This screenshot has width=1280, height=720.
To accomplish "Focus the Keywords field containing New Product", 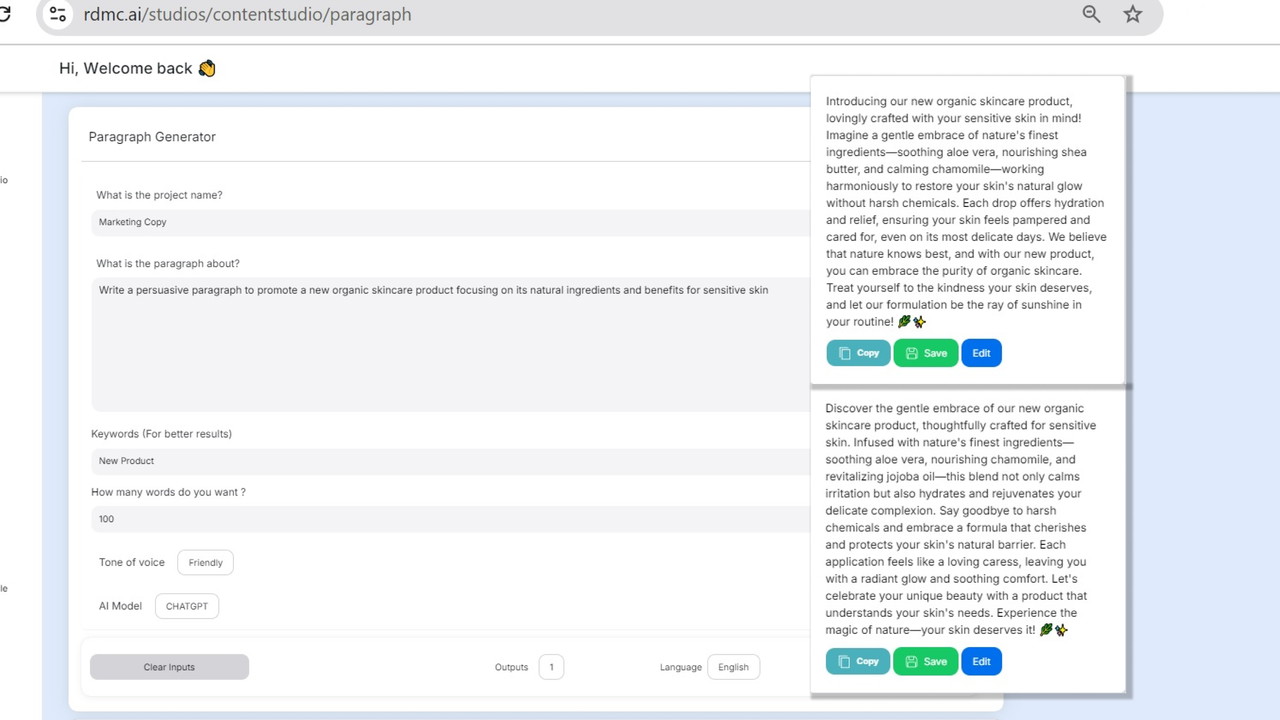I will click(x=450, y=461).
